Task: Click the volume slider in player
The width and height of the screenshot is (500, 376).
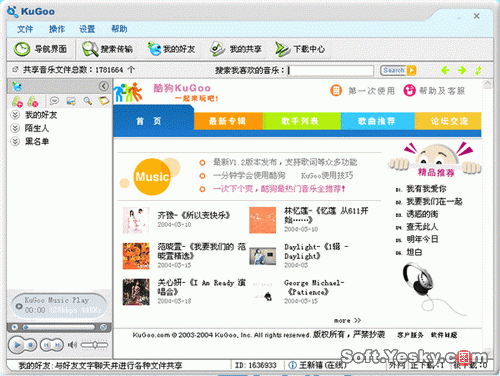Action: click(x=95, y=345)
